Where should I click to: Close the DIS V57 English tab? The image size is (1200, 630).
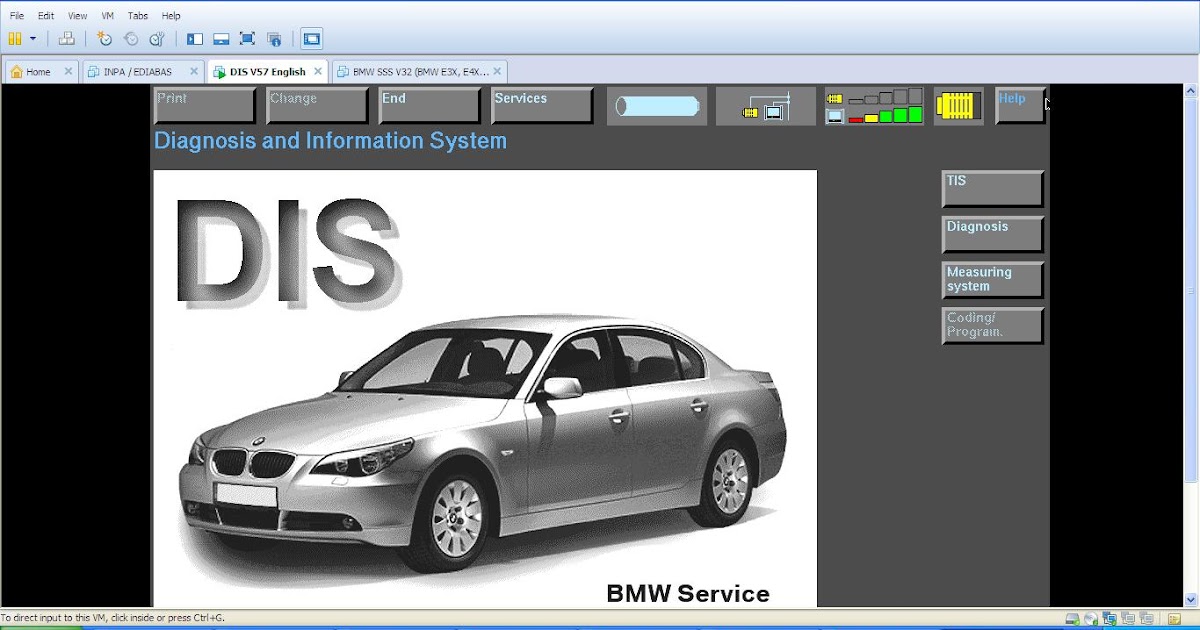tap(318, 72)
